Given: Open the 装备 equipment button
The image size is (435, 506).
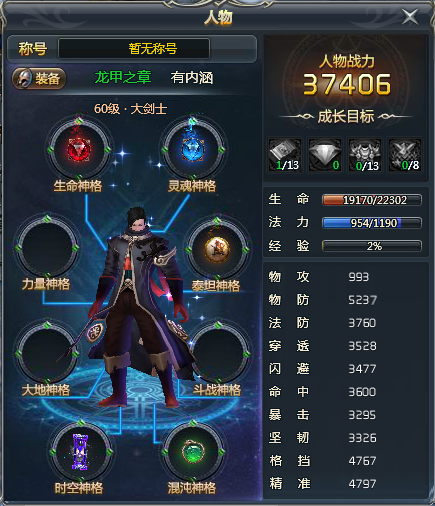Looking at the screenshot, I should tap(39, 79).
